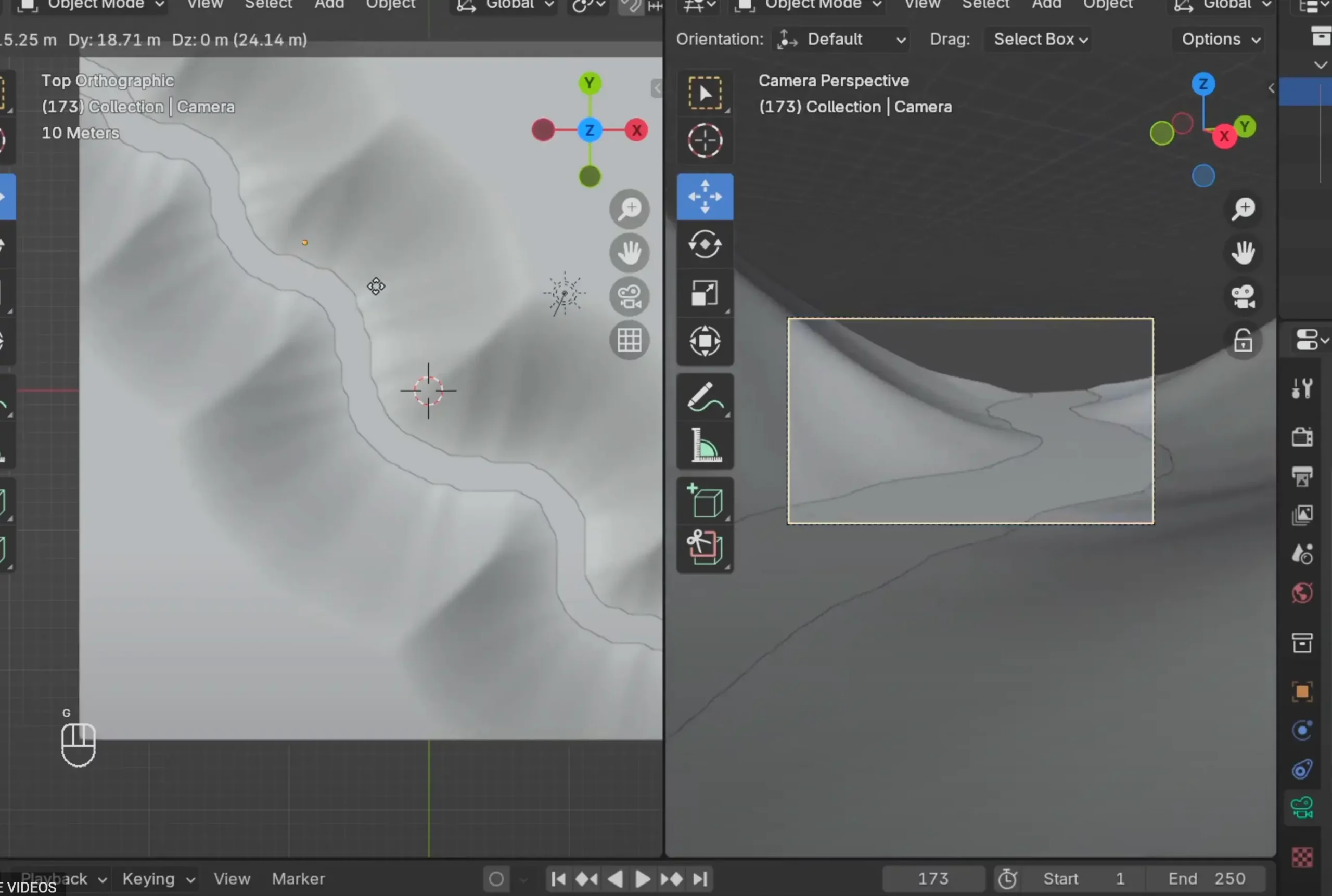Click the End frame 250 field
This screenshot has width=1332, height=896.
[x=1206, y=878]
